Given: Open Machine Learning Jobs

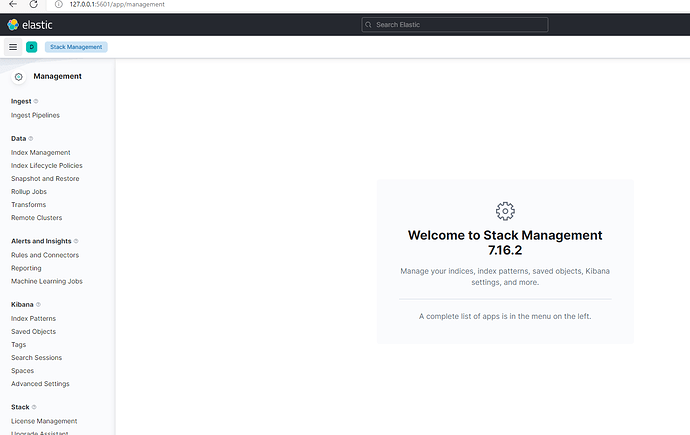Looking at the screenshot, I should 47,281.
